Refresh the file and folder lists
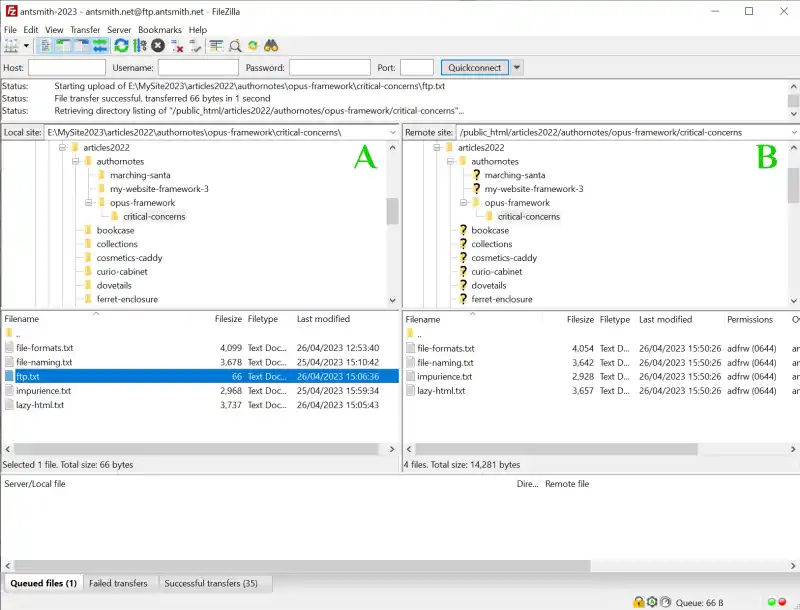The width and height of the screenshot is (800, 610). (x=121, y=46)
